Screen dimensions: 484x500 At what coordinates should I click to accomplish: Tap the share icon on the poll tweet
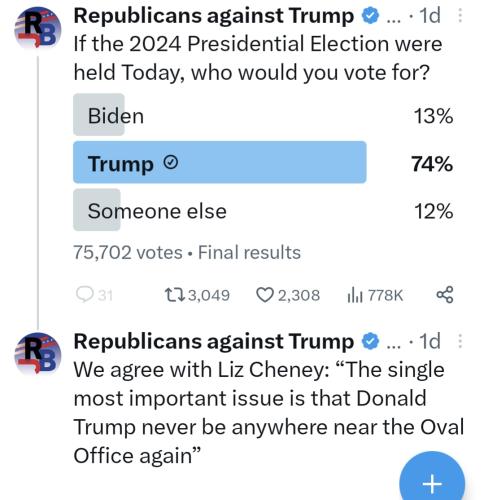point(445,295)
